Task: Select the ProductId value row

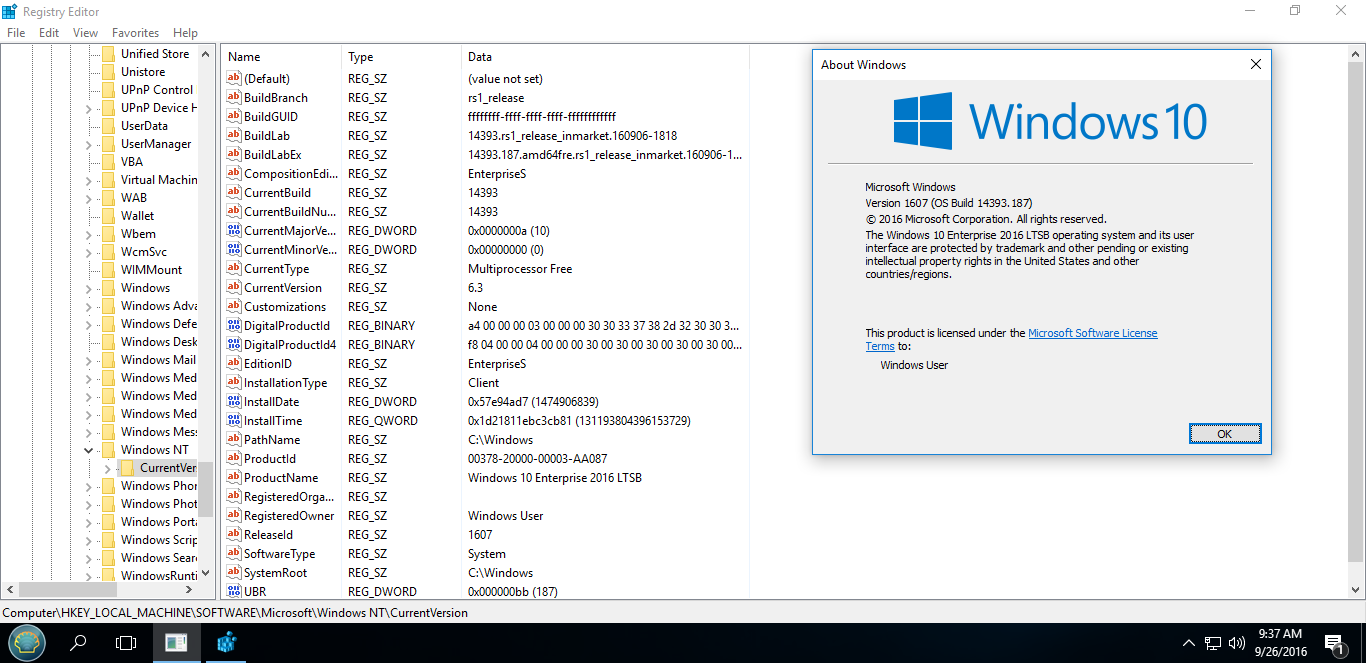Action: [485, 459]
